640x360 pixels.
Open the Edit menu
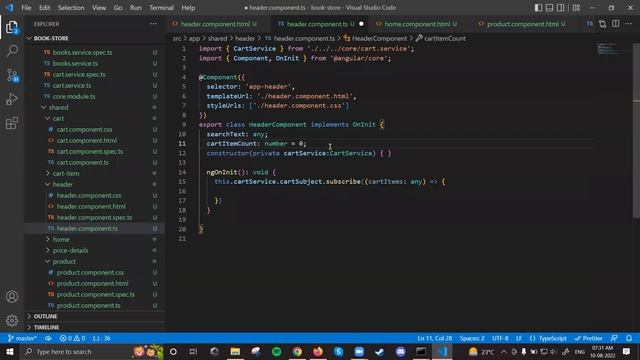pyautogui.click(x=44, y=8)
